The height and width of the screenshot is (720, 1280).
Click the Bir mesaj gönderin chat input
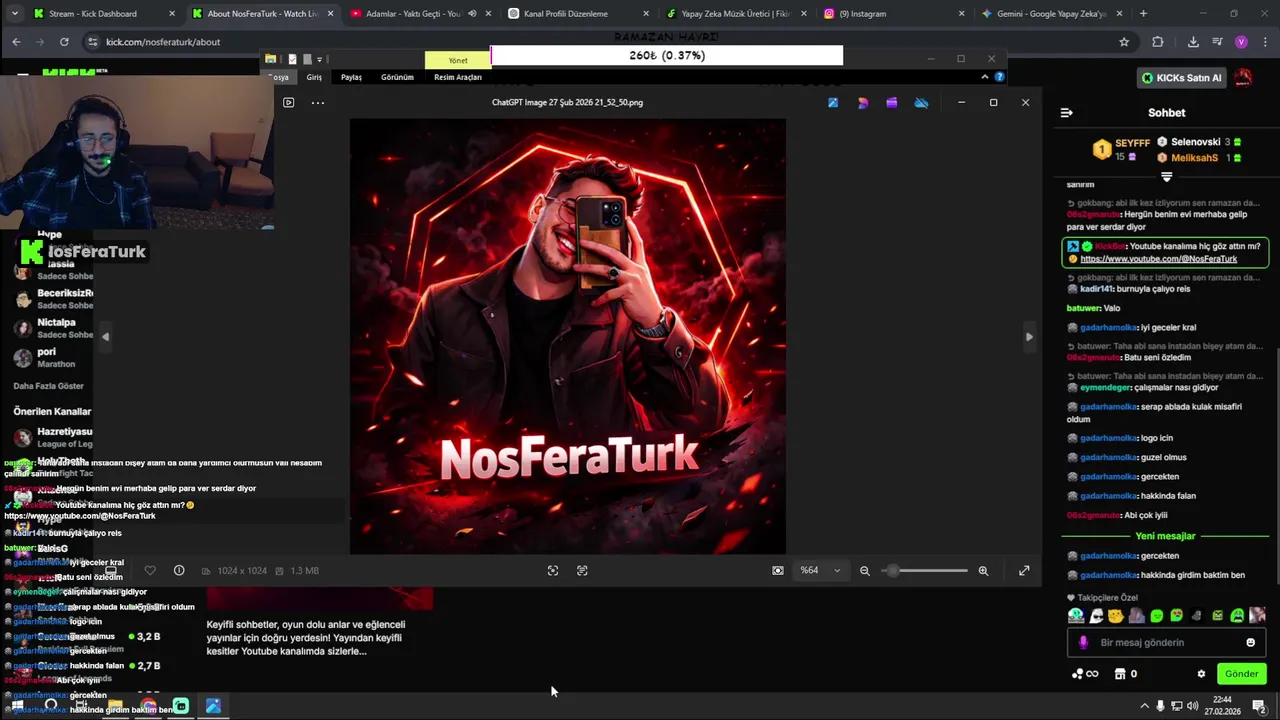pos(1165,643)
